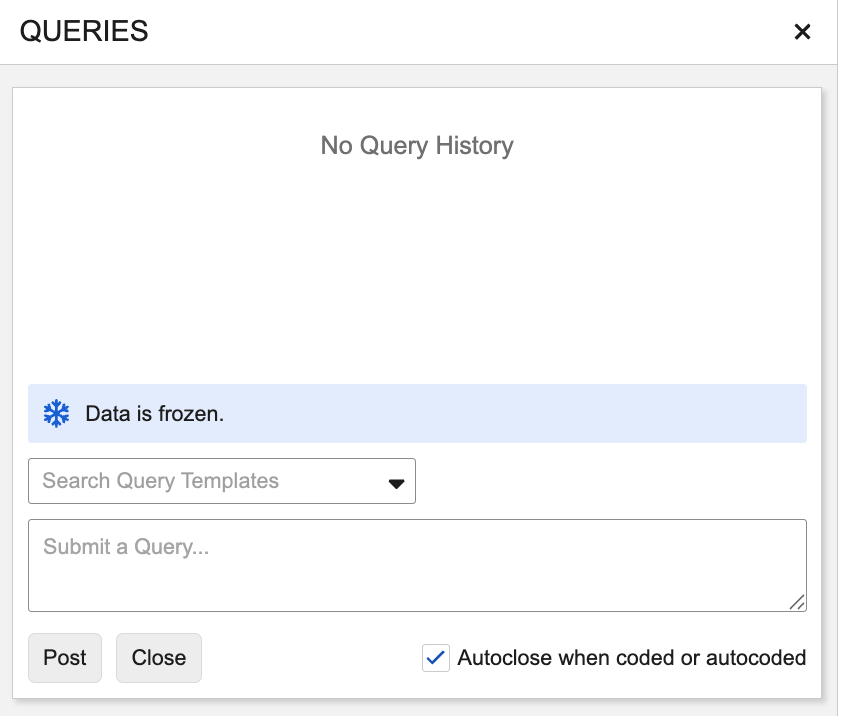Click the Submit a Query placeholder text
Viewport: 842px width, 716px height.
(x=126, y=547)
